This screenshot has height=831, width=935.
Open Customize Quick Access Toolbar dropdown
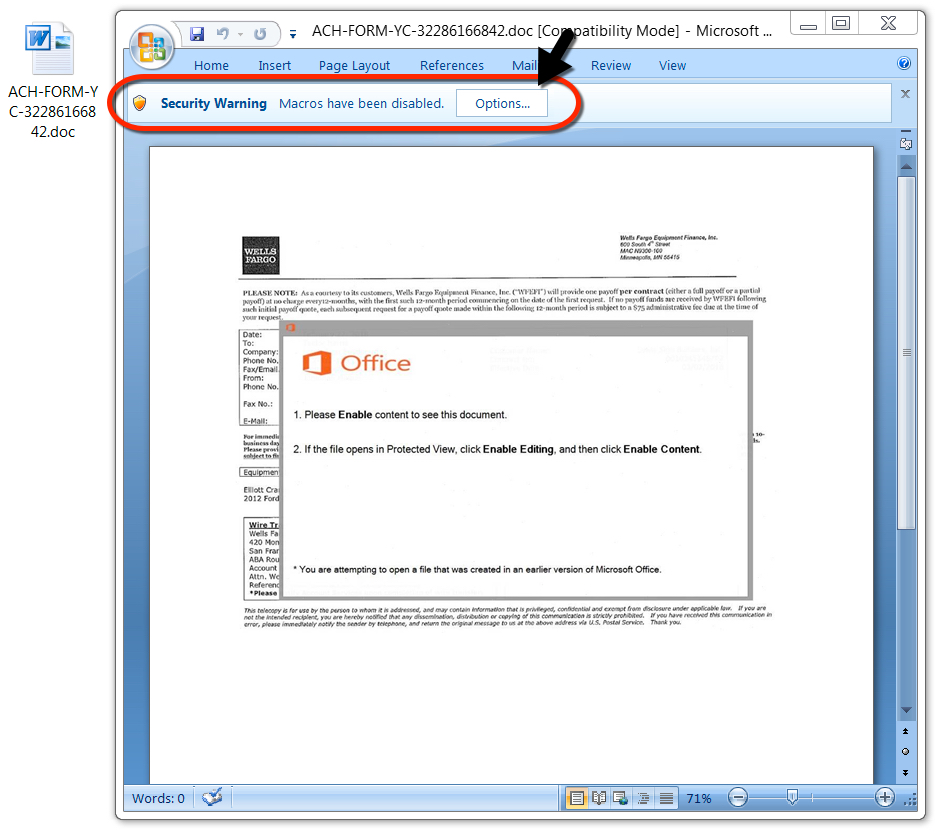(293, 35)
